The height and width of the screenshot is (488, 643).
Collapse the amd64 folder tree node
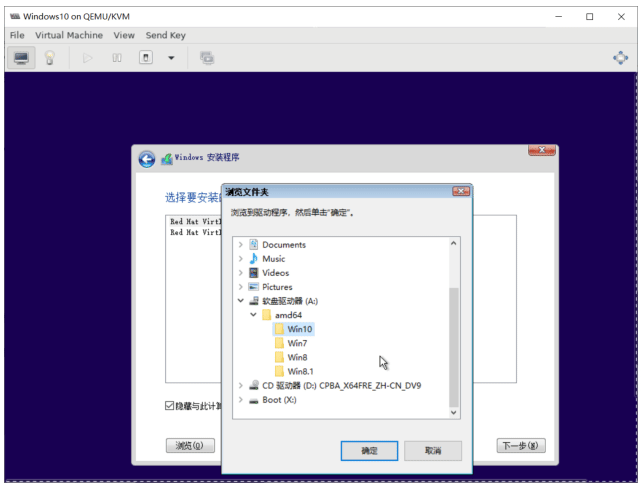click(x=254, y=315)
